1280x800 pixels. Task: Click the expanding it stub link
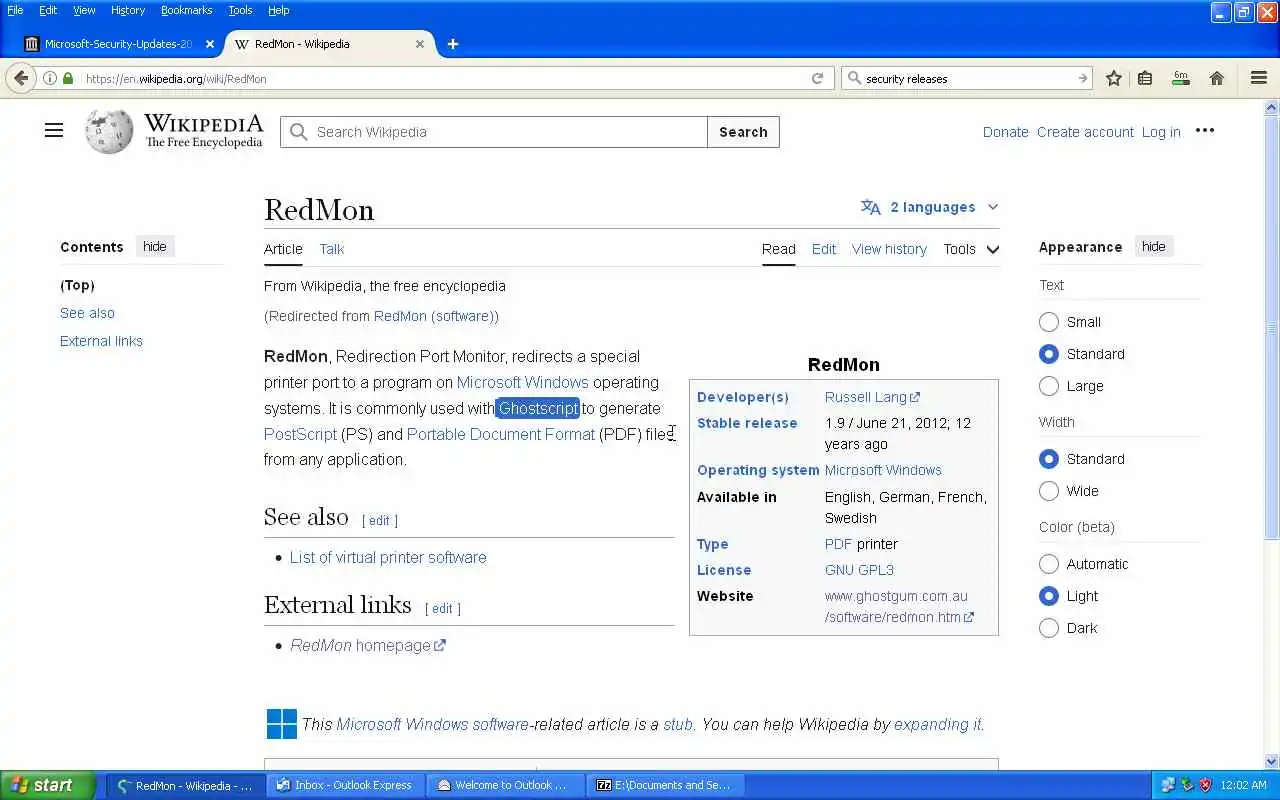pos(937,724)
